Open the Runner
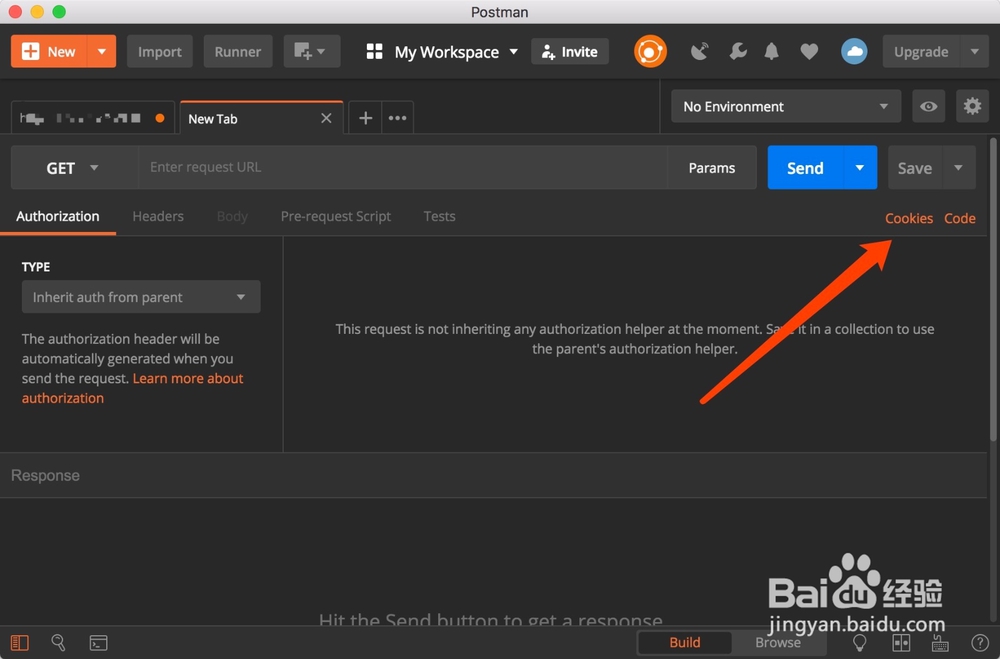1000x659 pixels. click(x=237, y=51)
